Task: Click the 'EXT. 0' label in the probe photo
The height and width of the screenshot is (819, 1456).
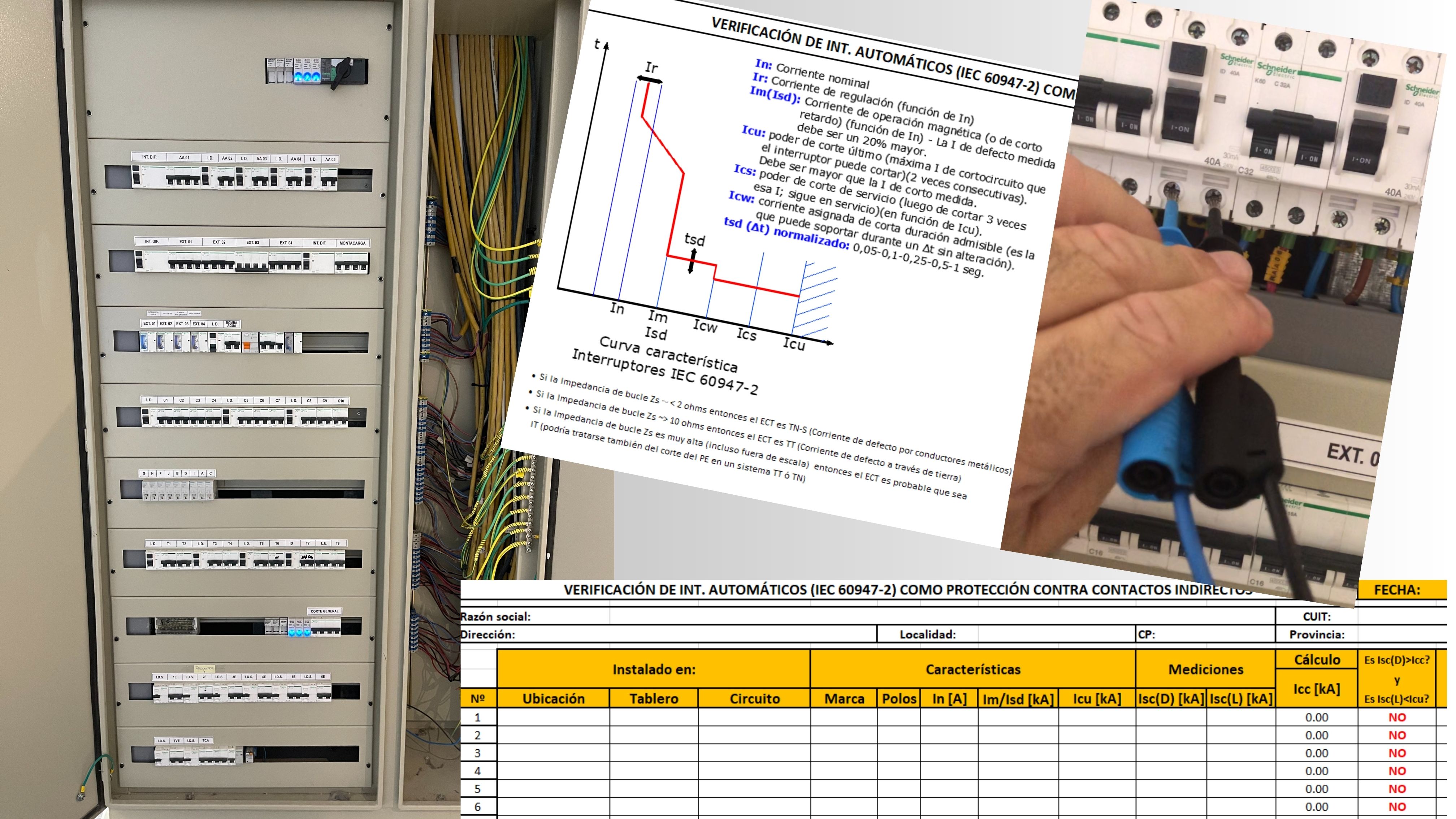Action: [x=1353, y=454]
